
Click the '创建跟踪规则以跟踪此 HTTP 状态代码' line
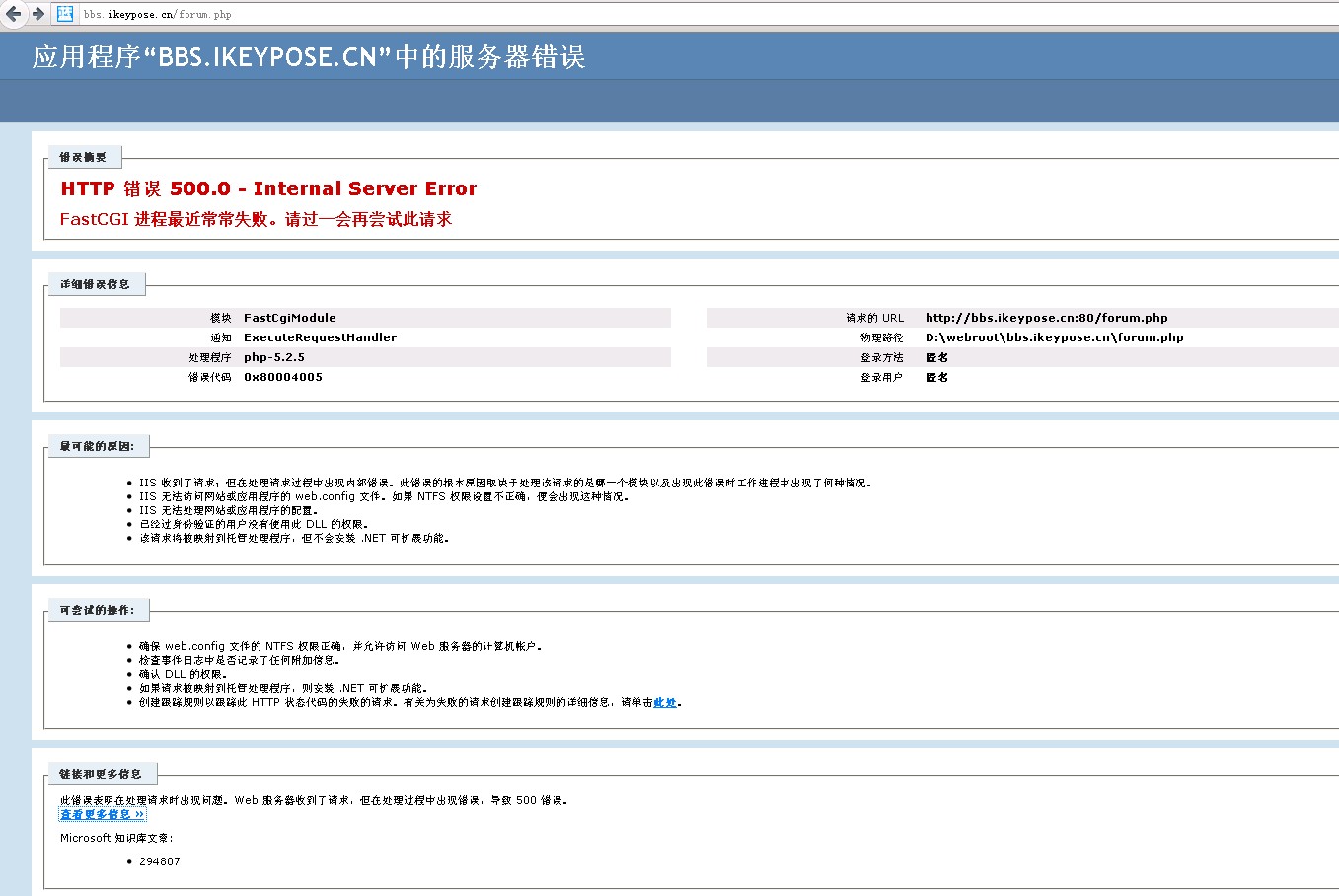[410, 702]
